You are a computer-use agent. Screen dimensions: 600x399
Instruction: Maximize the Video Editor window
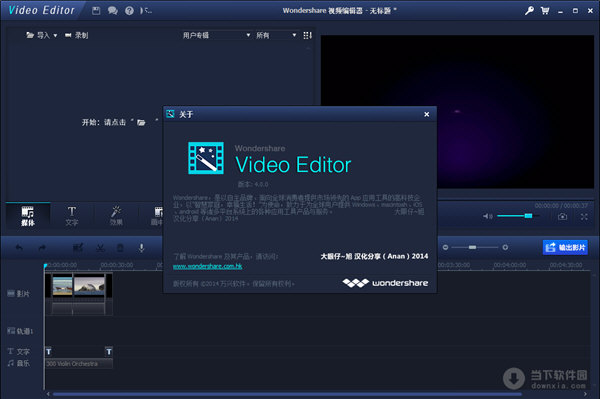pyautogui.click(x=575, y=11)
